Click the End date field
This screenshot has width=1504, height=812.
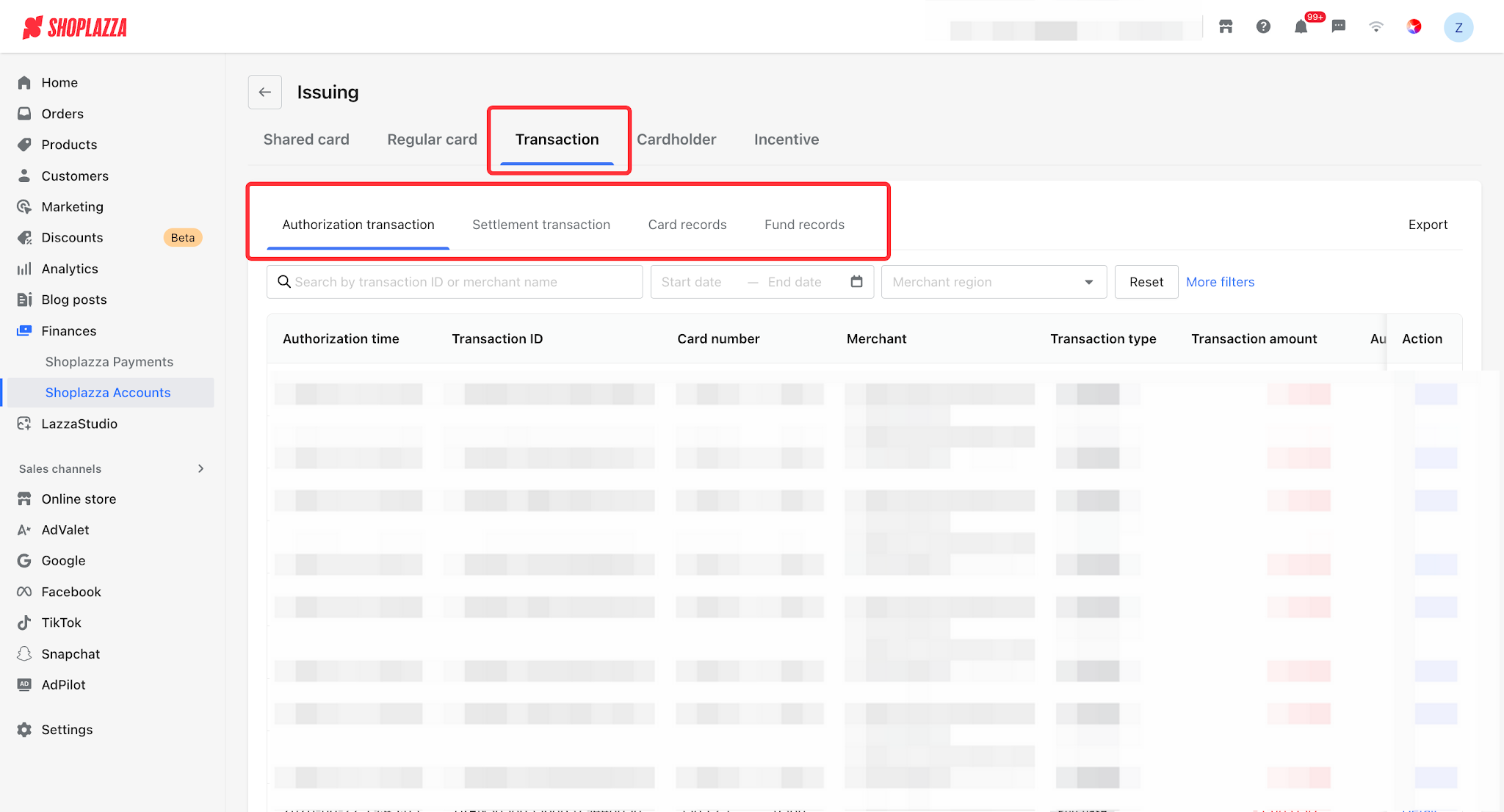coord(795,282)
